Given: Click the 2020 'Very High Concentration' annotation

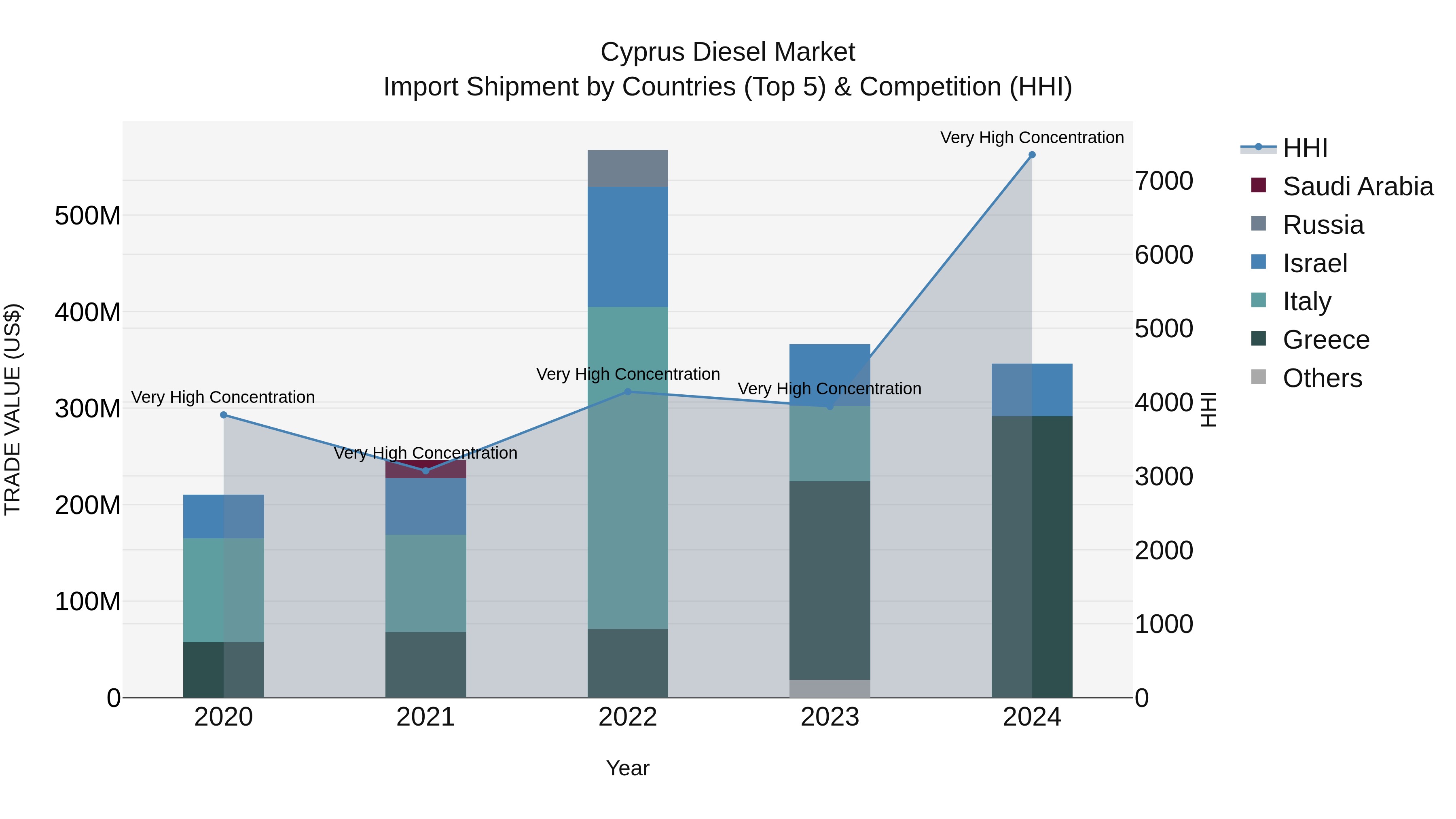Looking at the screenshot, I should 223,397.
